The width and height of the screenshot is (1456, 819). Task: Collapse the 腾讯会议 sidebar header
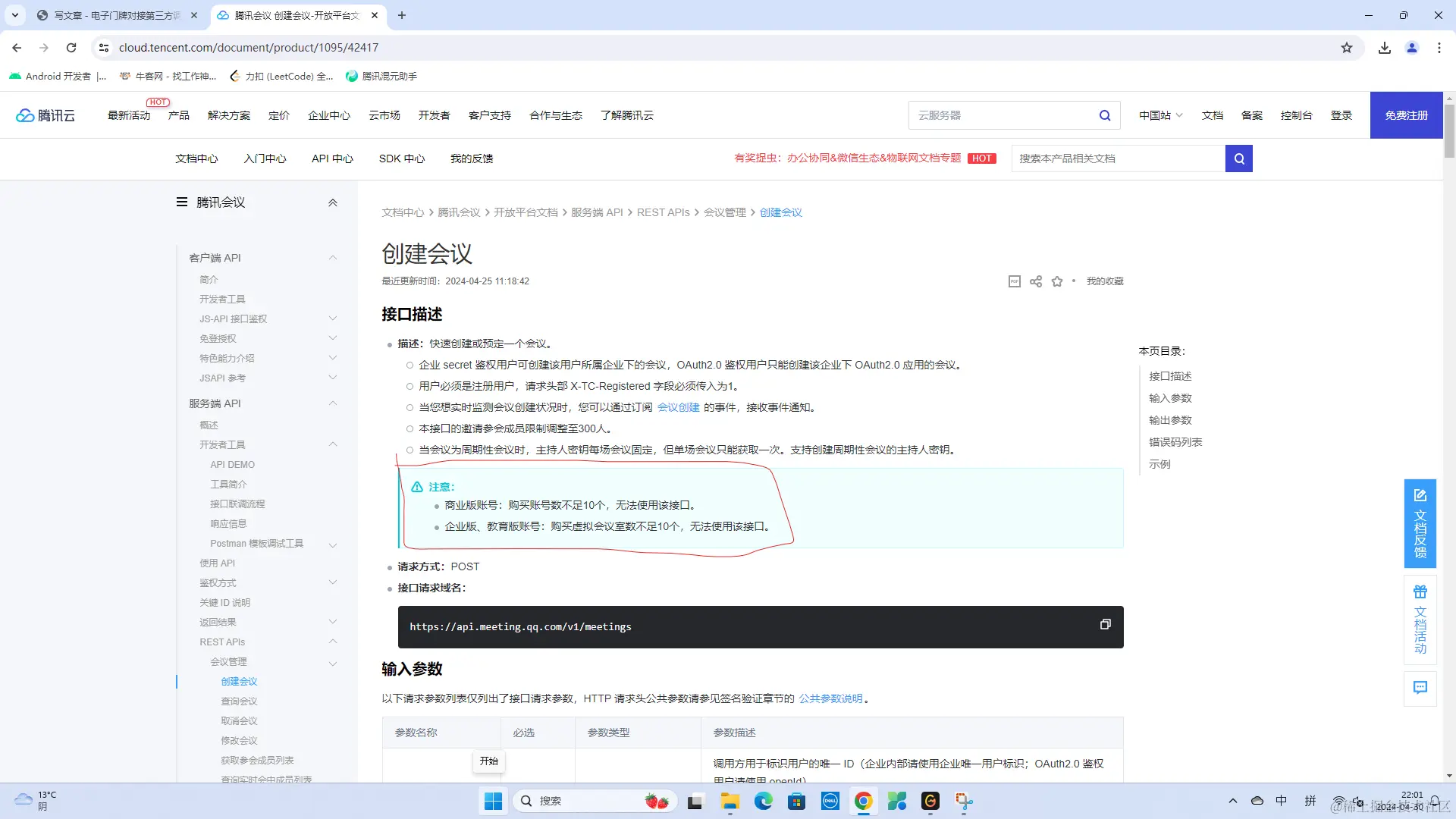tap(332, 202)
